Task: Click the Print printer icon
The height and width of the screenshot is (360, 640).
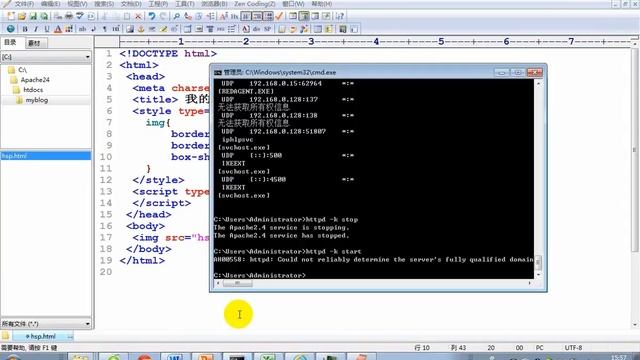Action: (x=69, y=16)
